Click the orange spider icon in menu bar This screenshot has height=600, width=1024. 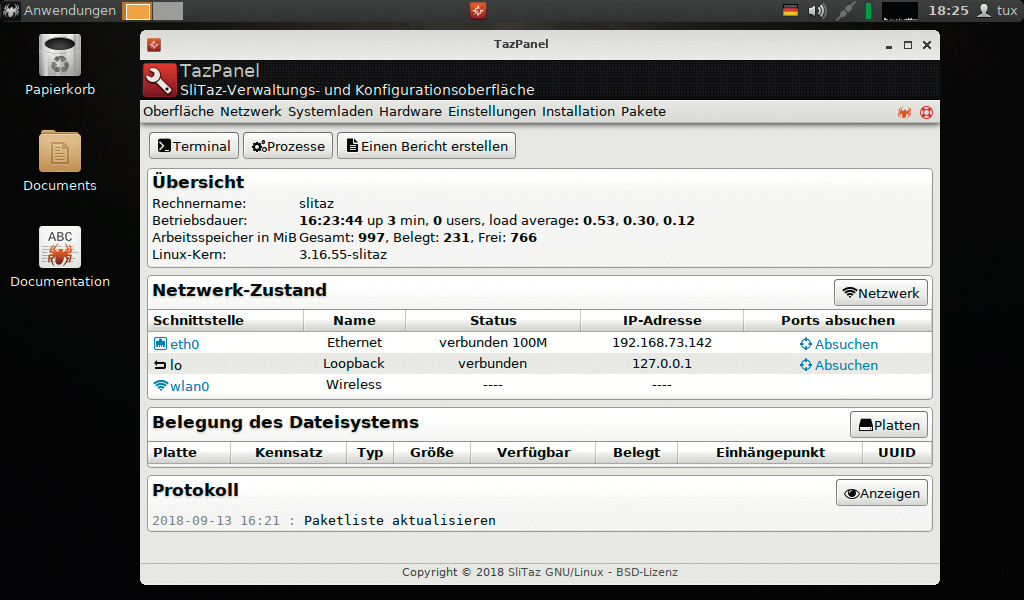click(x=904, y=112)
